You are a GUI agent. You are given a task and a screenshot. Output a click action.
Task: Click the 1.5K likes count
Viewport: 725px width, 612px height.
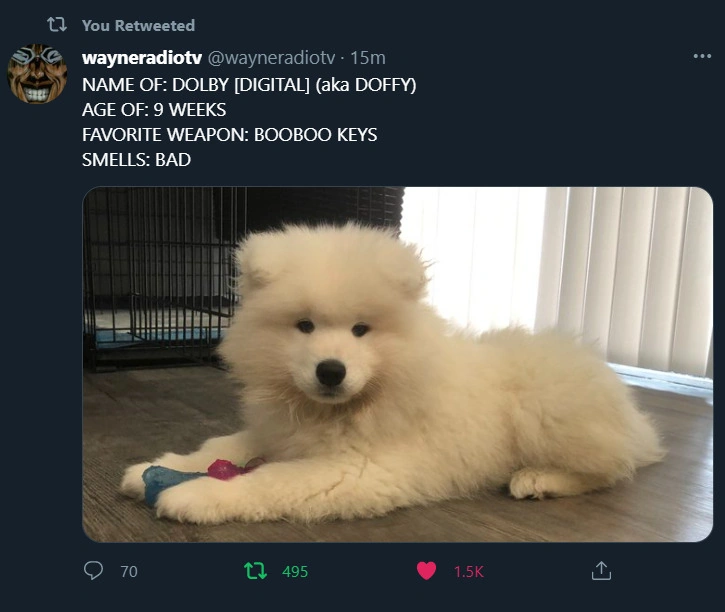pos(468,572)
